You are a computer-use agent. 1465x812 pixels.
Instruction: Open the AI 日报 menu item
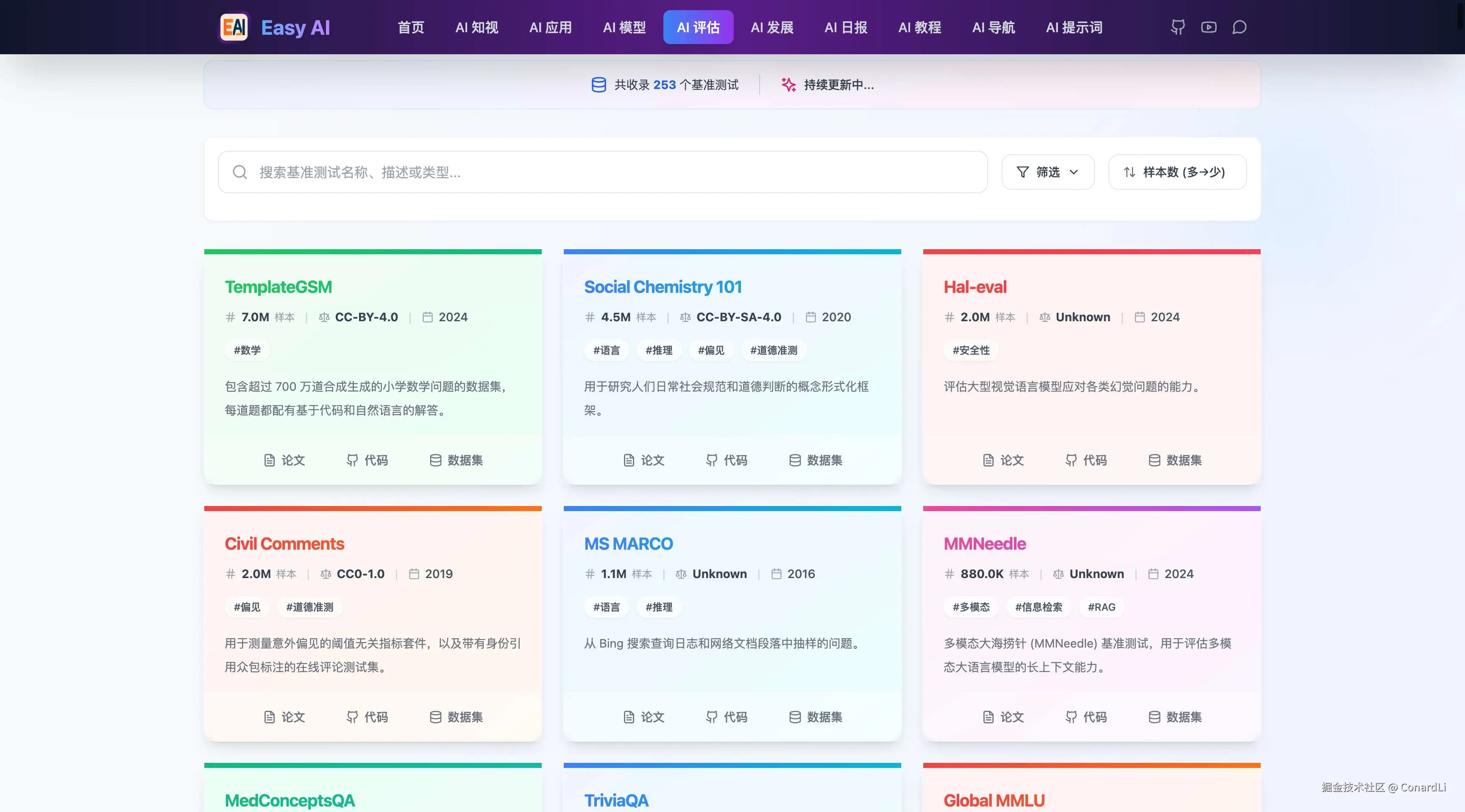[846, 27]
